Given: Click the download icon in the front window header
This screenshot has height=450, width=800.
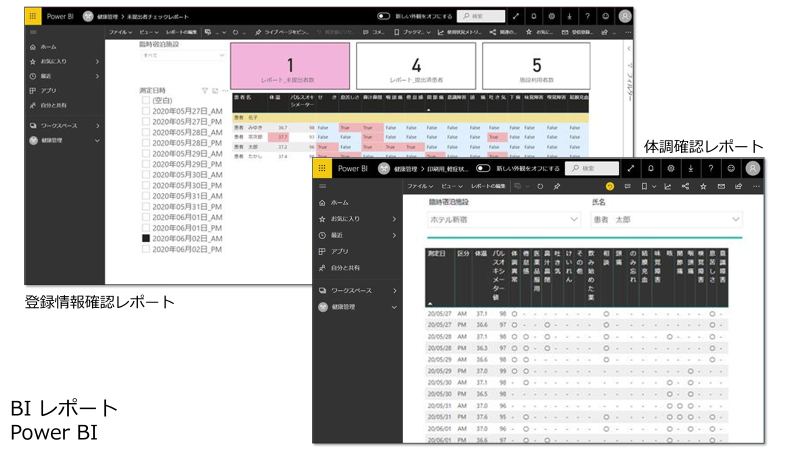Looking at the screenshot, I should [x=690, y=168].
